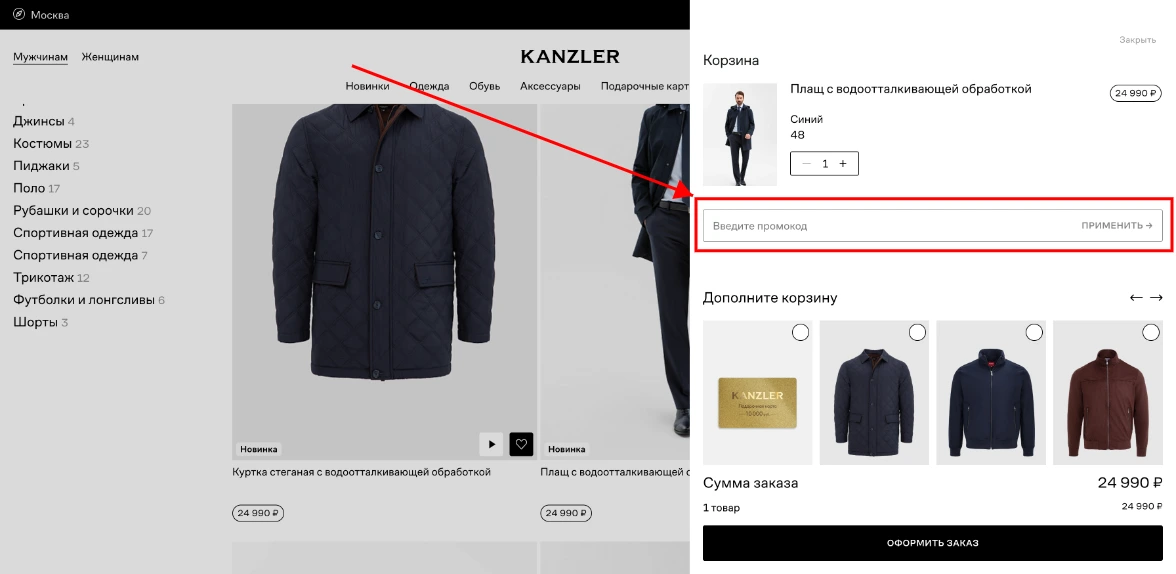Open the coat thumbnail in cart
Screen dimensions: 1176x574
coord(740,134)
